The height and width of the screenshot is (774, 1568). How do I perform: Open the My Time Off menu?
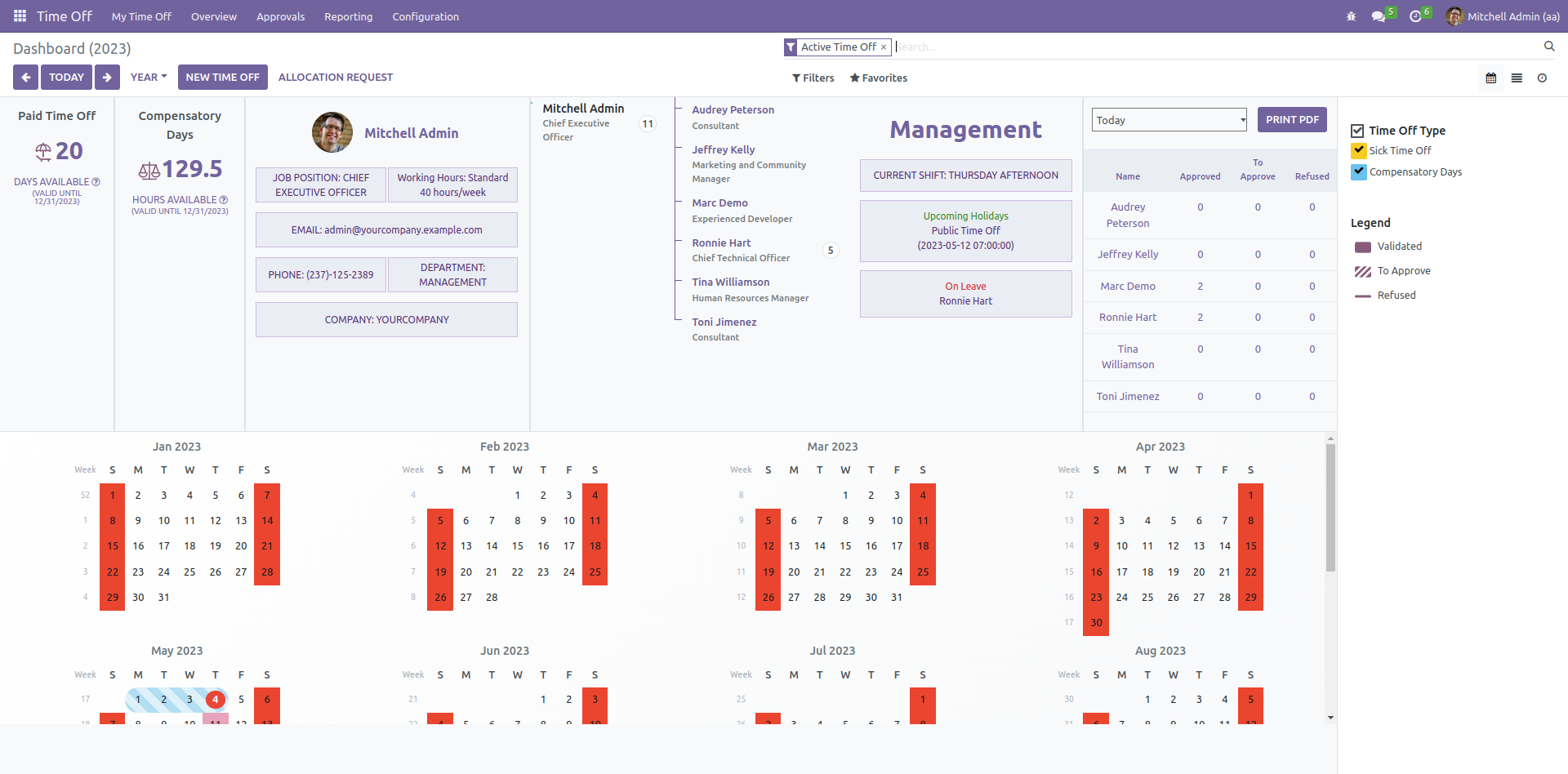pyautogui.click(x=141, y=16)
